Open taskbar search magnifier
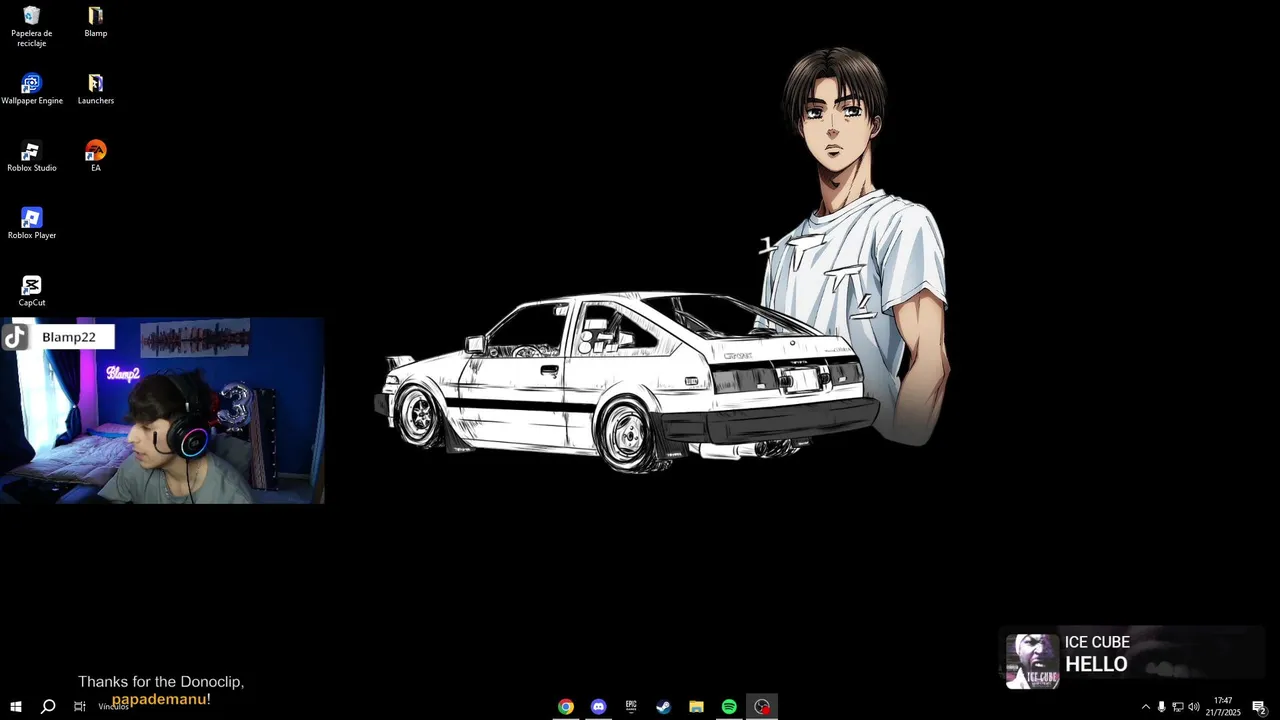The image size is (1280, 720). click(x=47, y=707)
